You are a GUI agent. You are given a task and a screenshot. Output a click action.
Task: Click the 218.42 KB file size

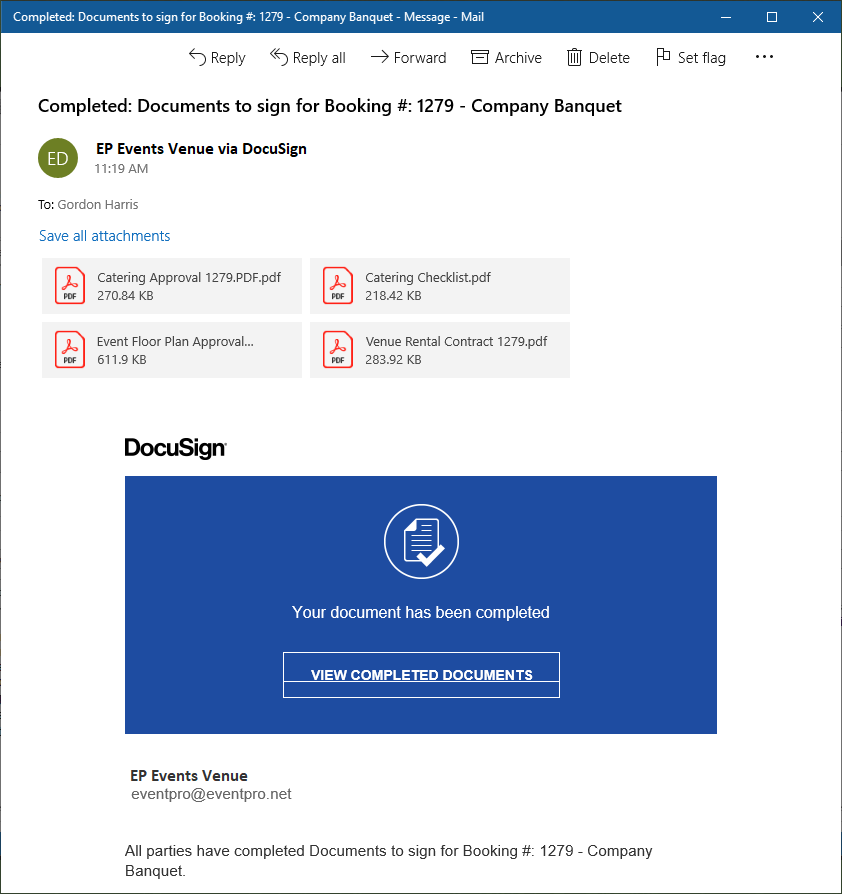tap(393, 296)
